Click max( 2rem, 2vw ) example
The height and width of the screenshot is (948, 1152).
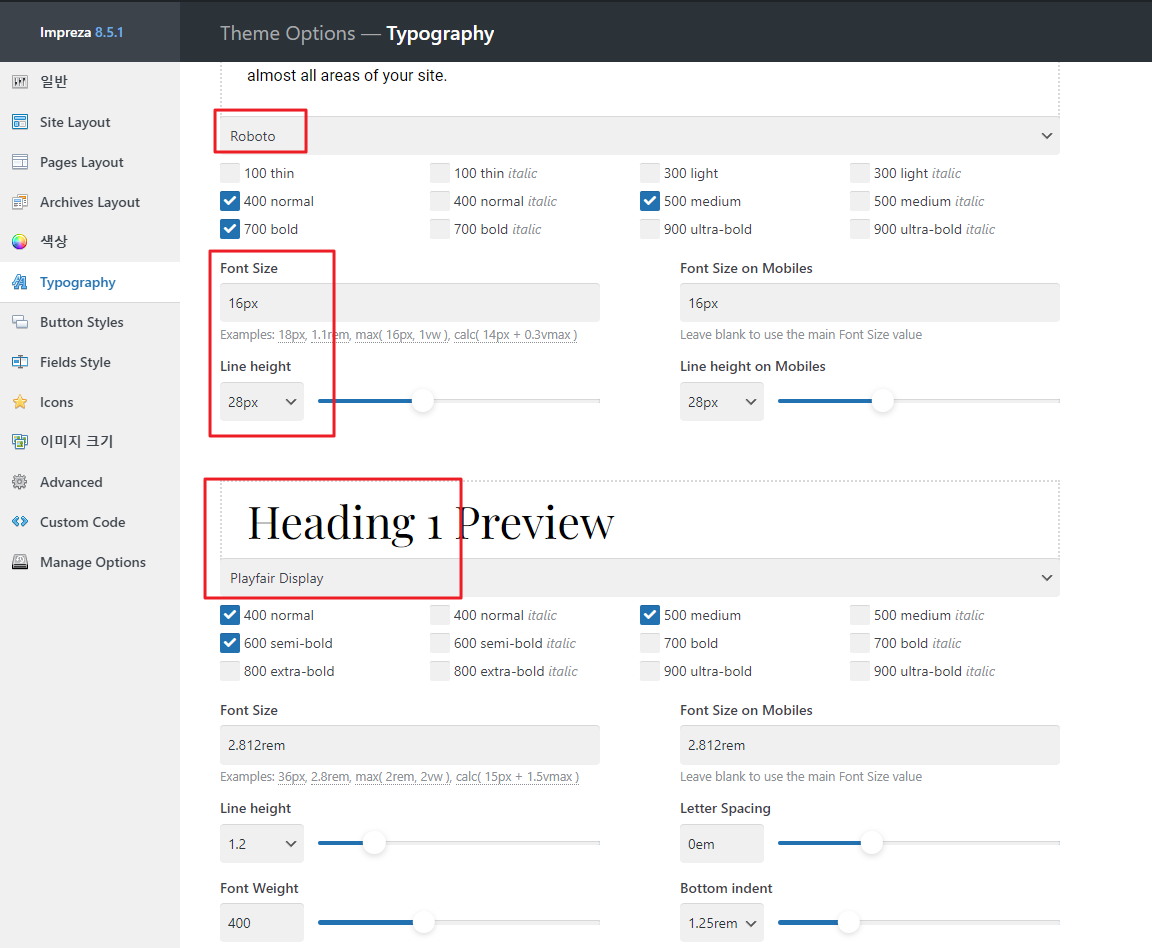(x=403, y=777)
